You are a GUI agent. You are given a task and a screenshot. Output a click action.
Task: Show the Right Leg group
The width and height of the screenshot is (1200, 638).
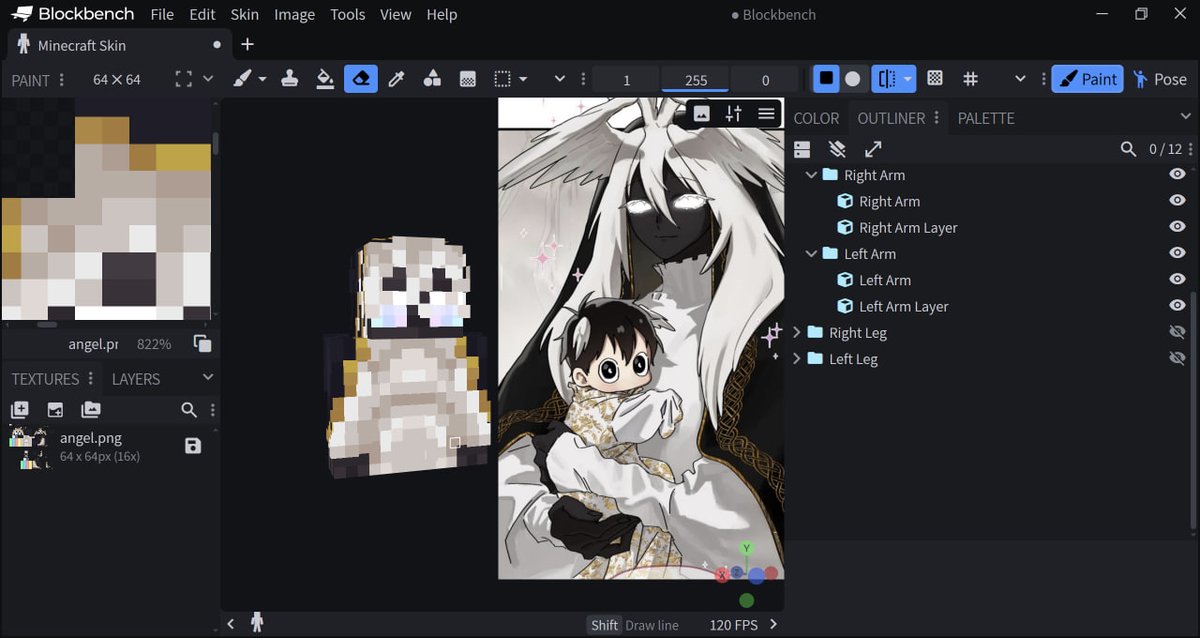1177,333
